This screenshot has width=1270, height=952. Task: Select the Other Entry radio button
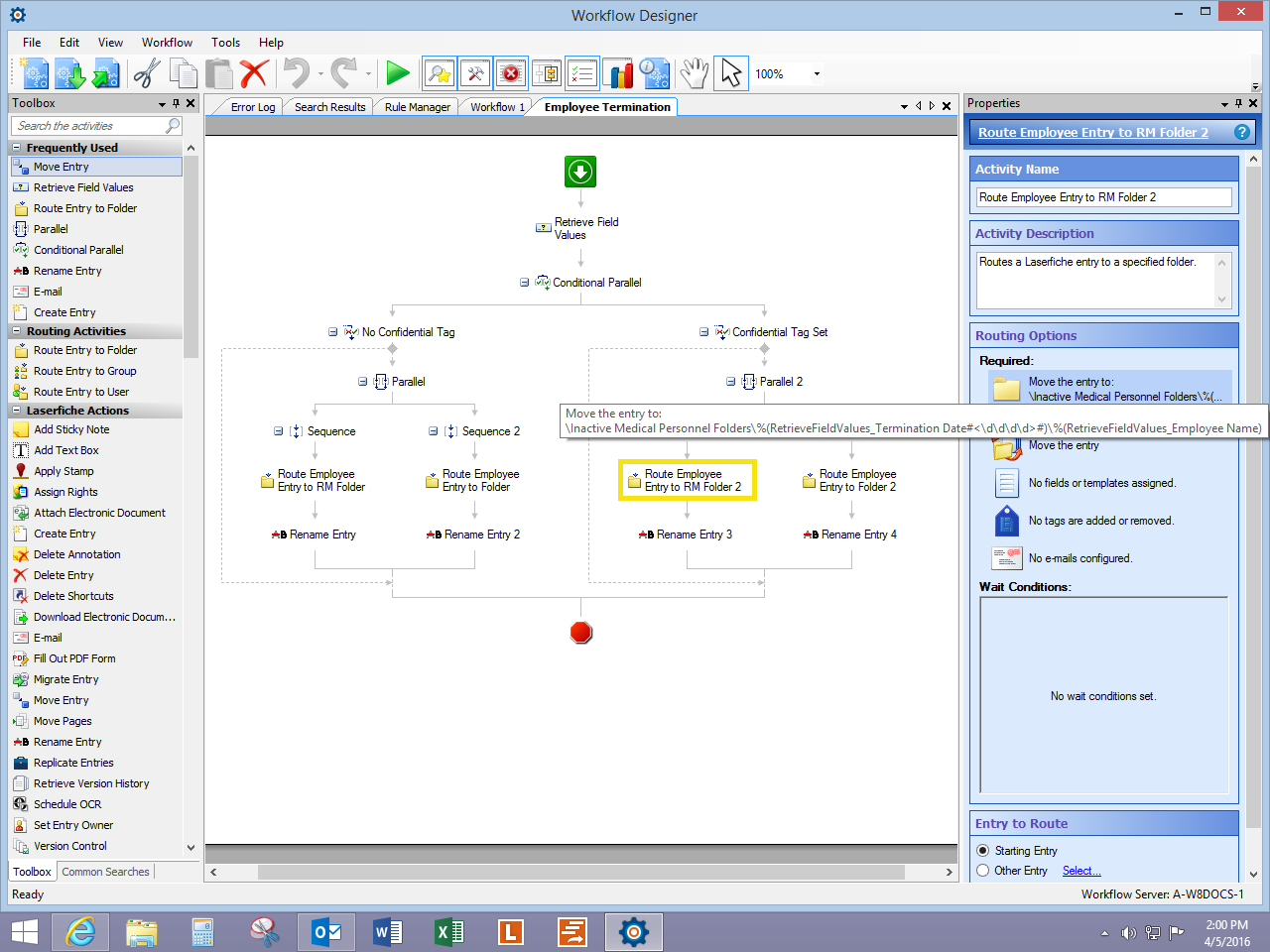(x=983, y=871)
